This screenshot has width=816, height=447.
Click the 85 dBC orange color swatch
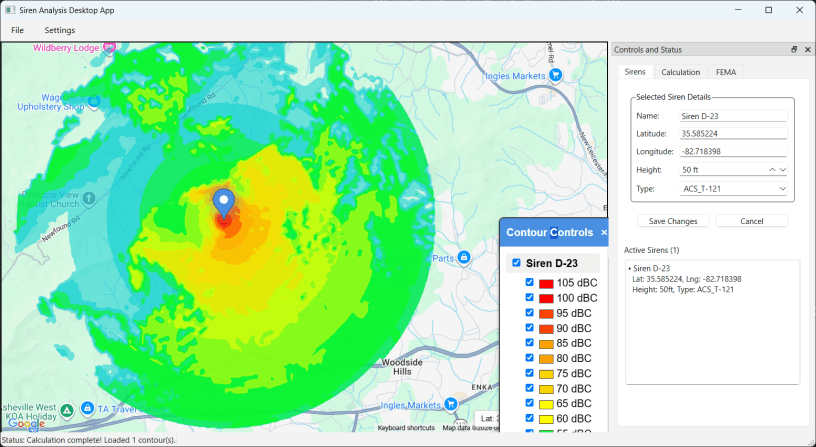pos(546,344)
